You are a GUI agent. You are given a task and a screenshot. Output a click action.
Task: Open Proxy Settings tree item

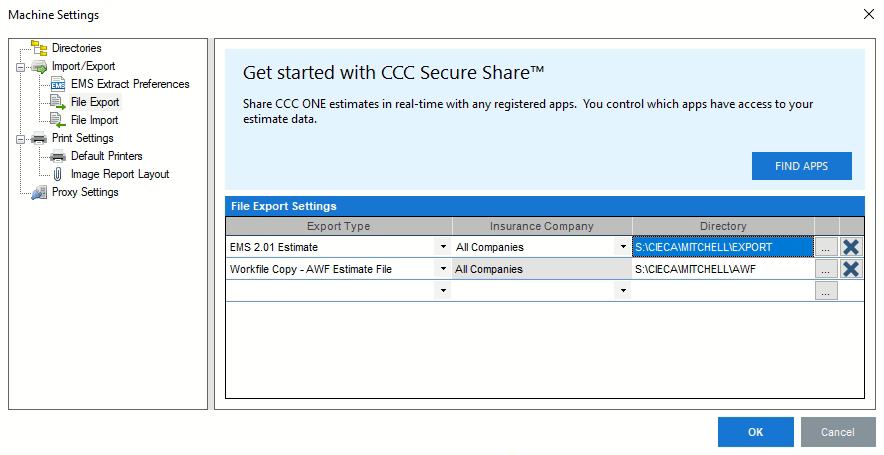click(x=85, y=192)
